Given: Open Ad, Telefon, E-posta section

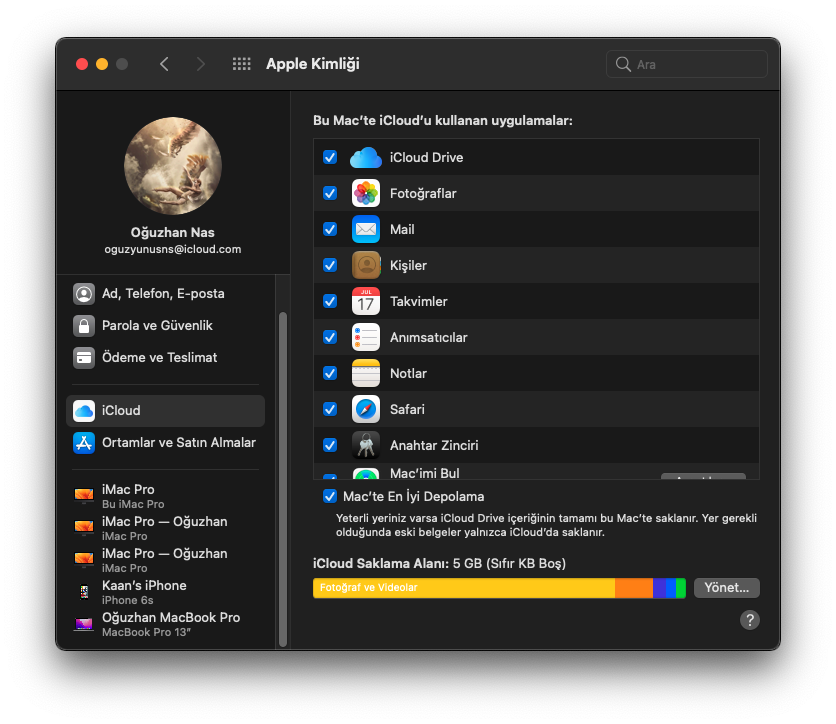Looking at the screenshot, I should click(165, 294).
